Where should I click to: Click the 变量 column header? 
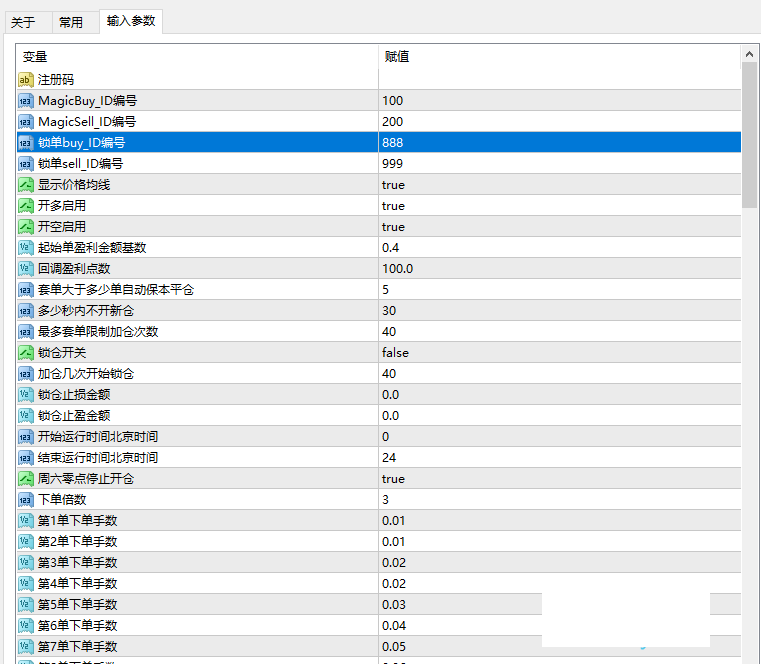[35, 57]
